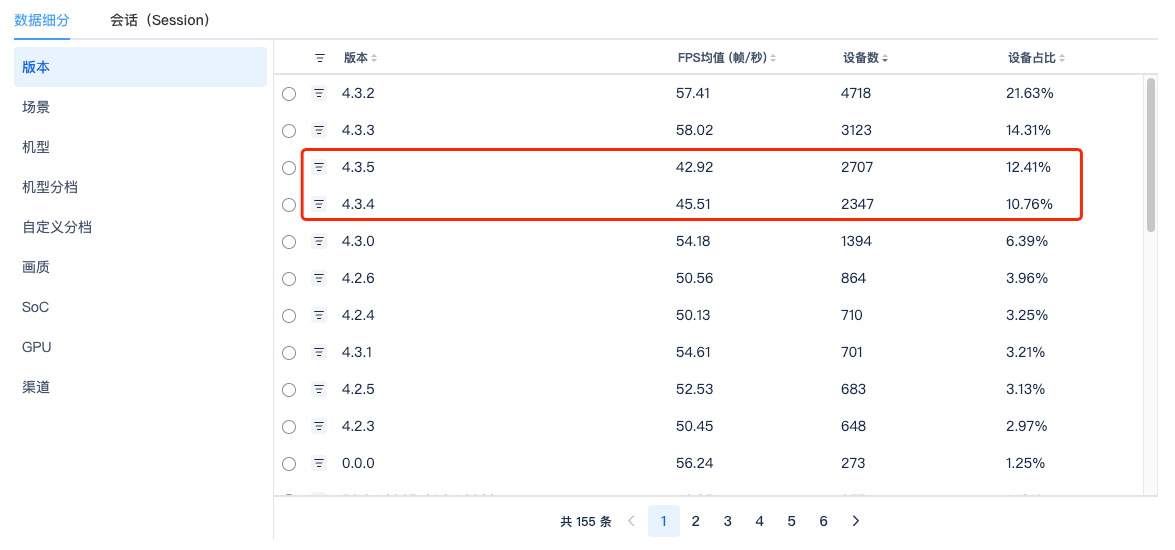Open the 机型分档 sidebar category
The height and width of the screenshot is (550, 1175).
50,187
